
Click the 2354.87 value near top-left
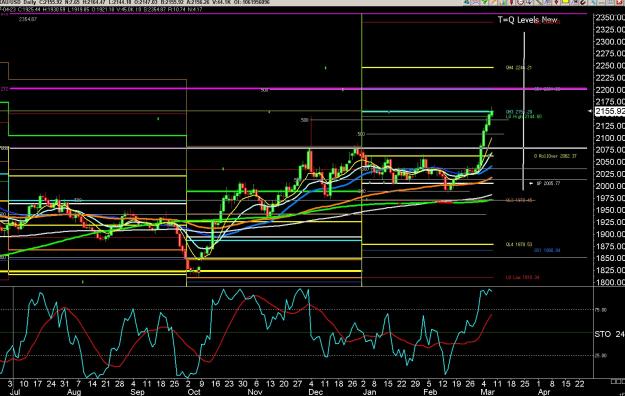pyautogui.click(x=28, y=19)
